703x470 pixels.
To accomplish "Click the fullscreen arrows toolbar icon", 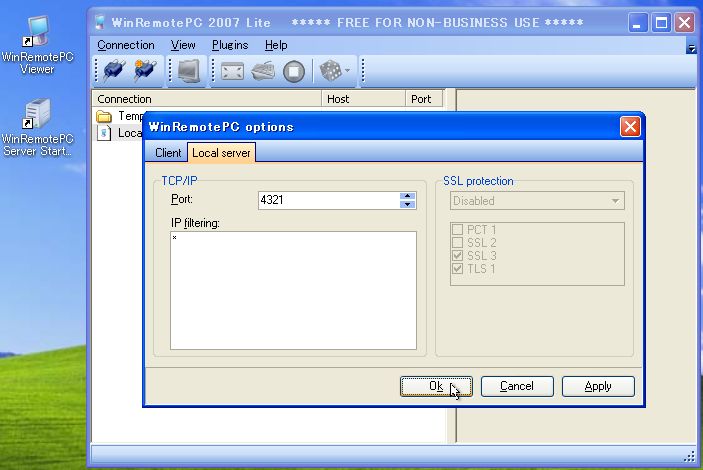I will [232, 71].
